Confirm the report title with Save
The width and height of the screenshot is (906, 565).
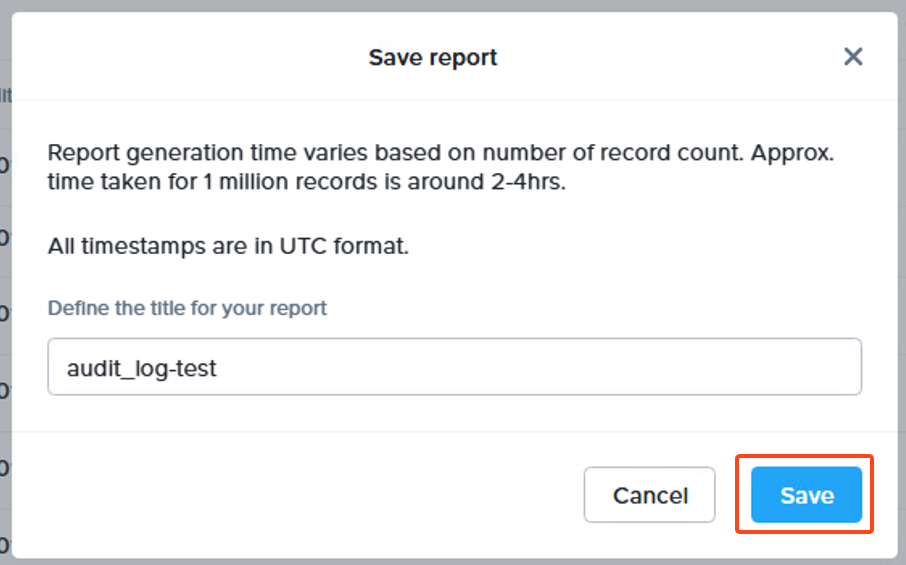point(806,495)
